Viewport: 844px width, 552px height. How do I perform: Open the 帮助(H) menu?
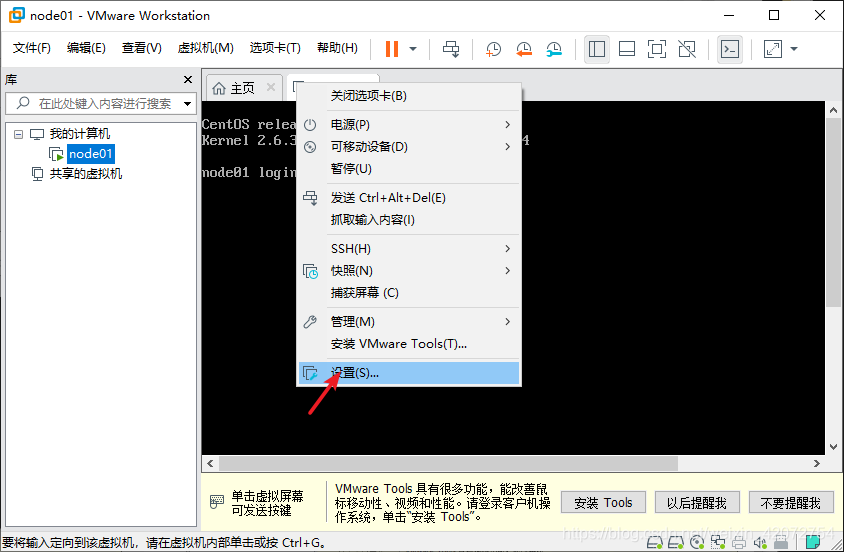pos(337,48)
